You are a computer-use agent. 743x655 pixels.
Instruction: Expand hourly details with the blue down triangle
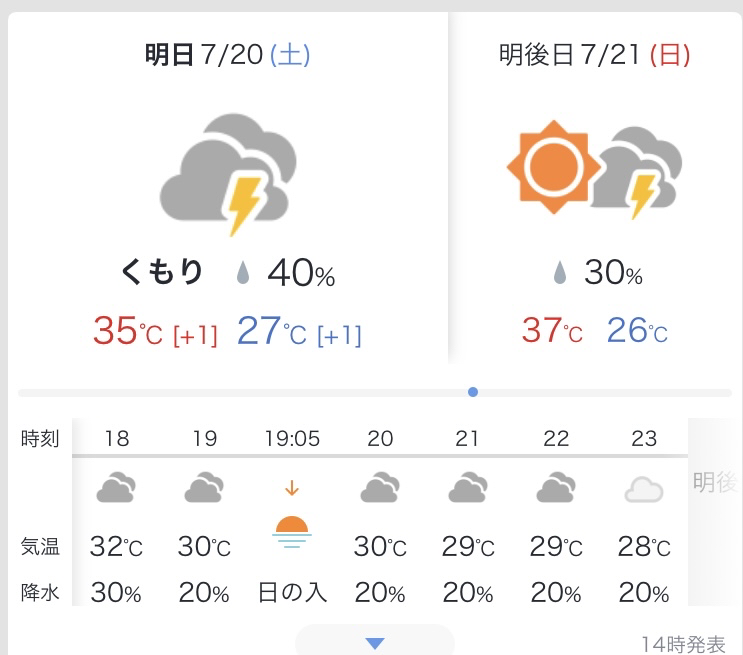pyautogui.click(x=375, y=643)
